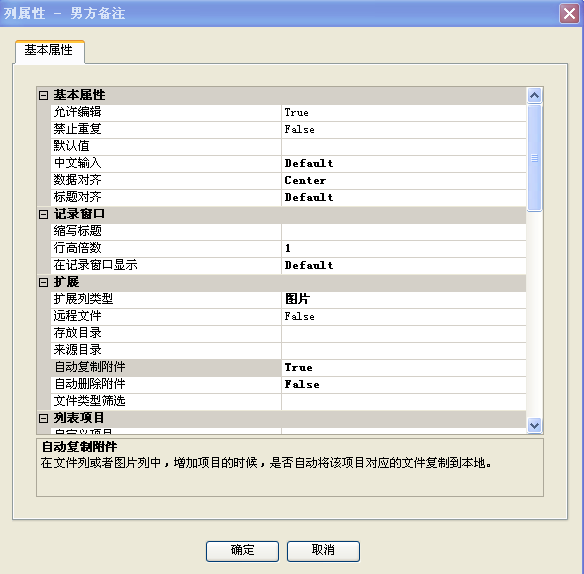Select the 文件类型筛选 property row
Screen dimensions: 584x574
tap(289, 402)
